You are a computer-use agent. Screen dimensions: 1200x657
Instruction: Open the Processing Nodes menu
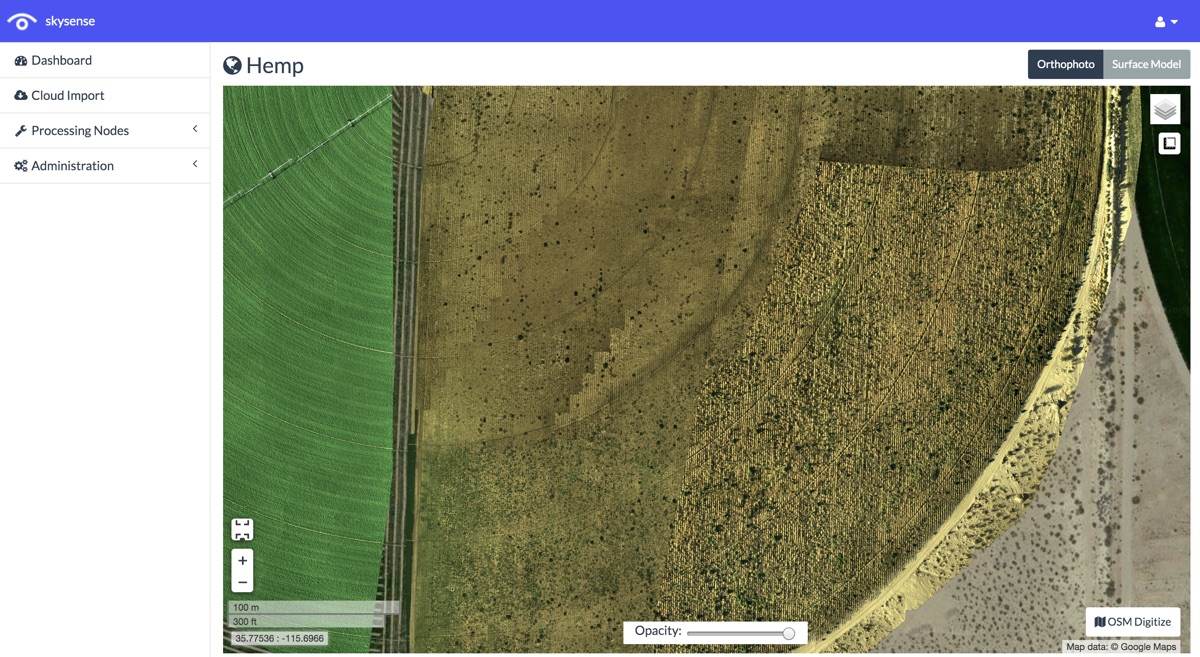(x=105, y=130)
